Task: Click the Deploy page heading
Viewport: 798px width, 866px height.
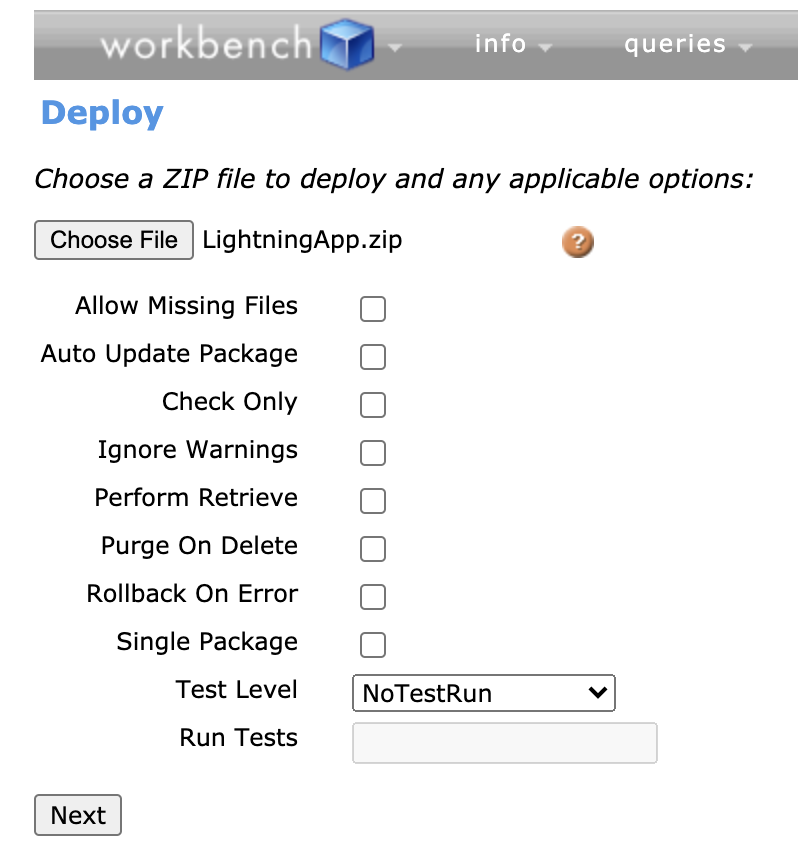Action: 102,113
